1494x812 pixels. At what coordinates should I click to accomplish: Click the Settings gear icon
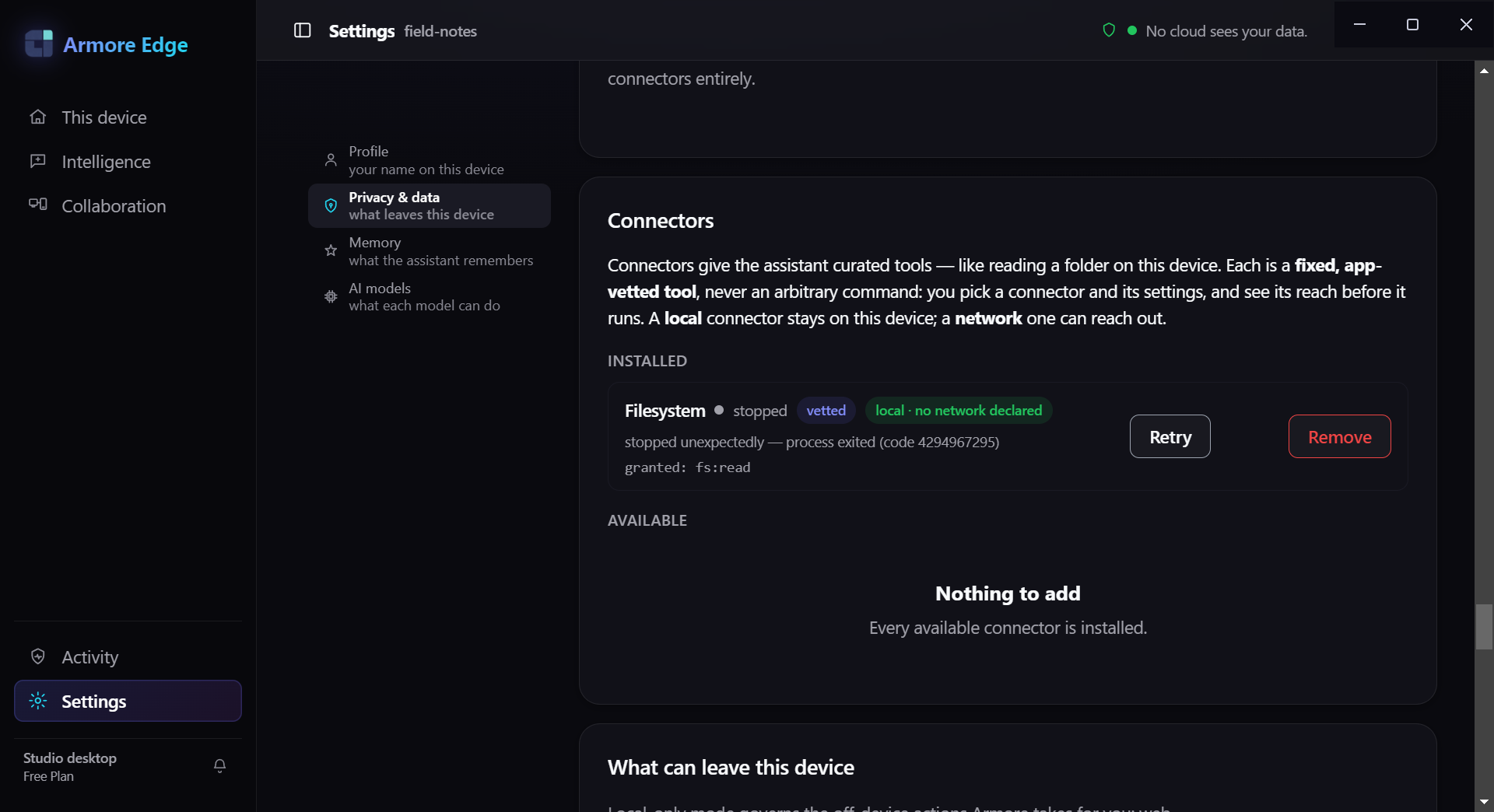38,701
